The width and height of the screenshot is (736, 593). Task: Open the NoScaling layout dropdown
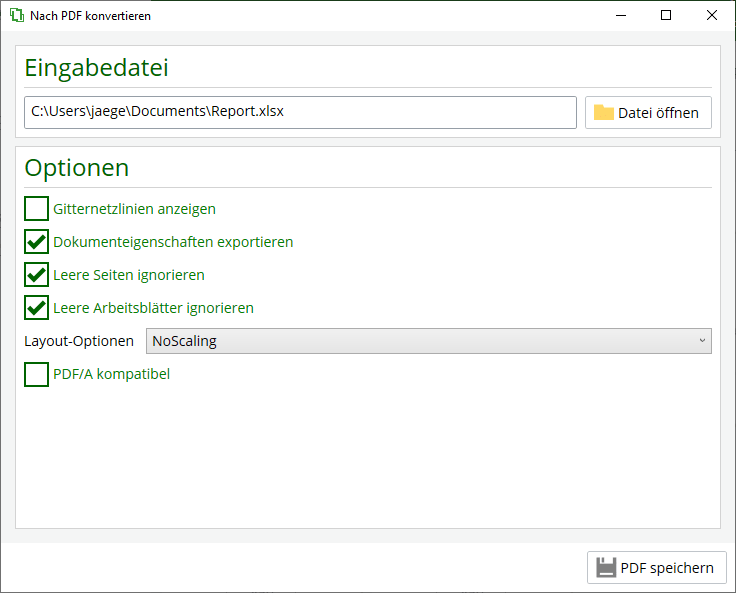(x=428, y=341)
